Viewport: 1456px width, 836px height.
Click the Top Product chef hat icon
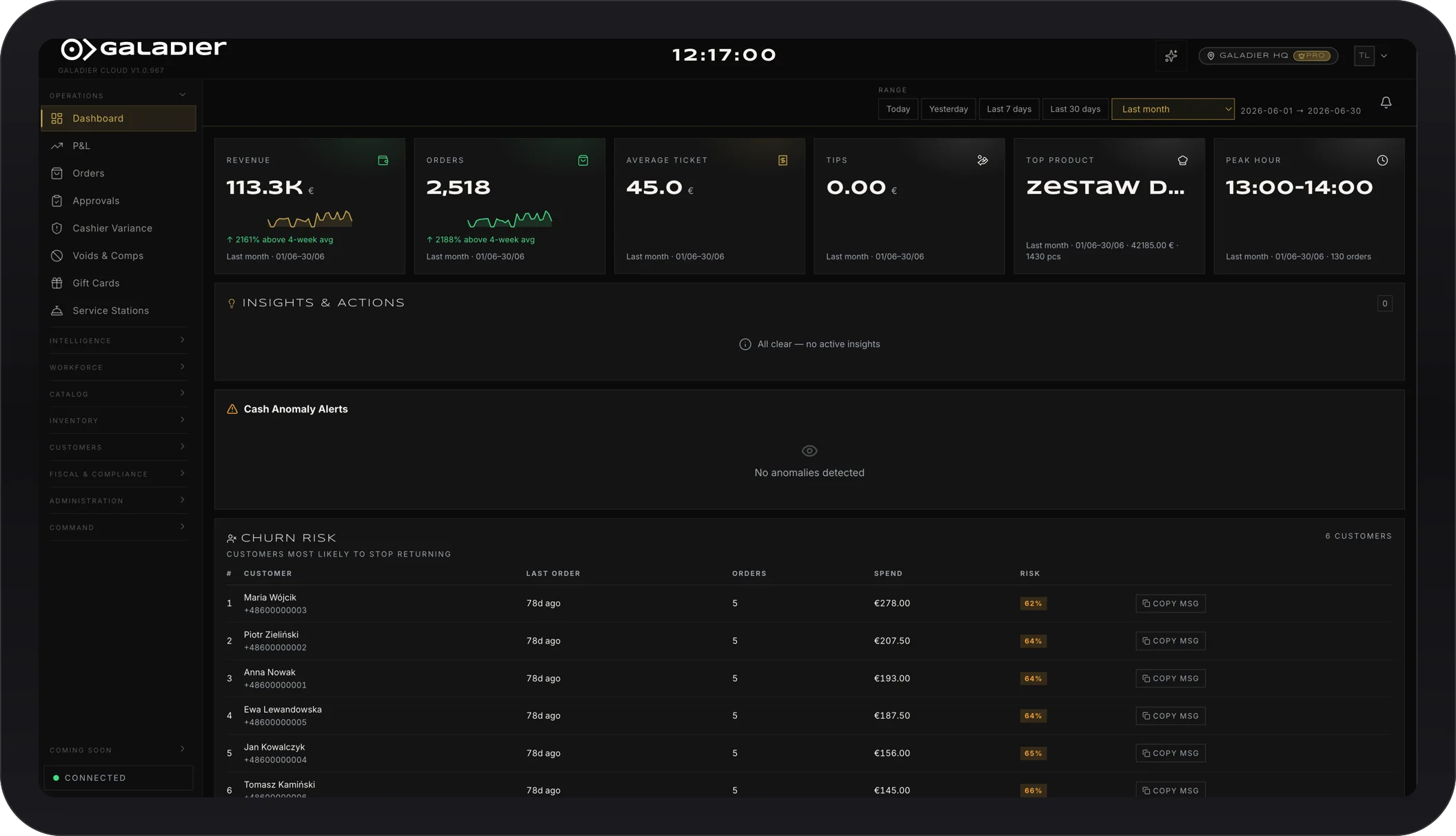[1183, 160]
